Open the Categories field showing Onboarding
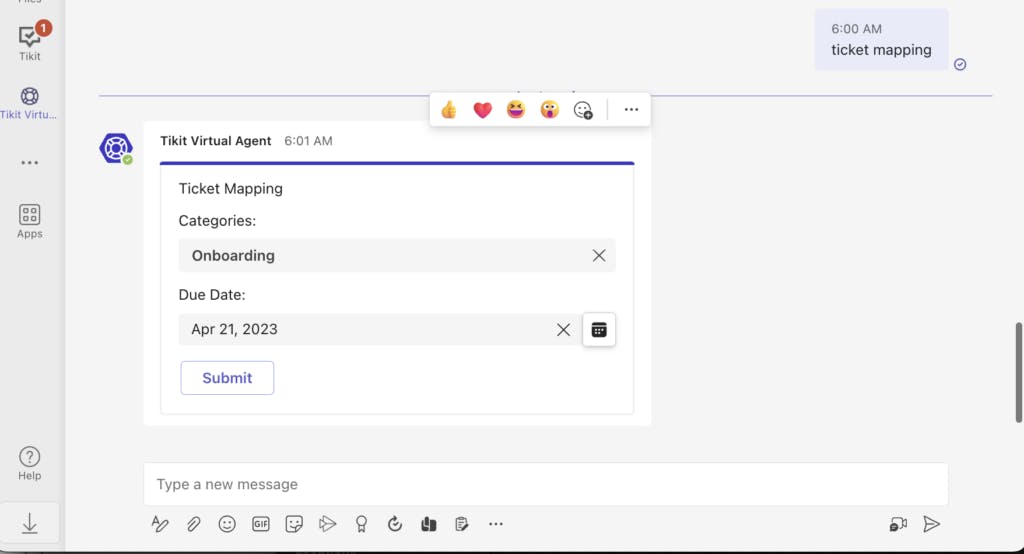The image size is (1024, 554). (x=397, y=255)
